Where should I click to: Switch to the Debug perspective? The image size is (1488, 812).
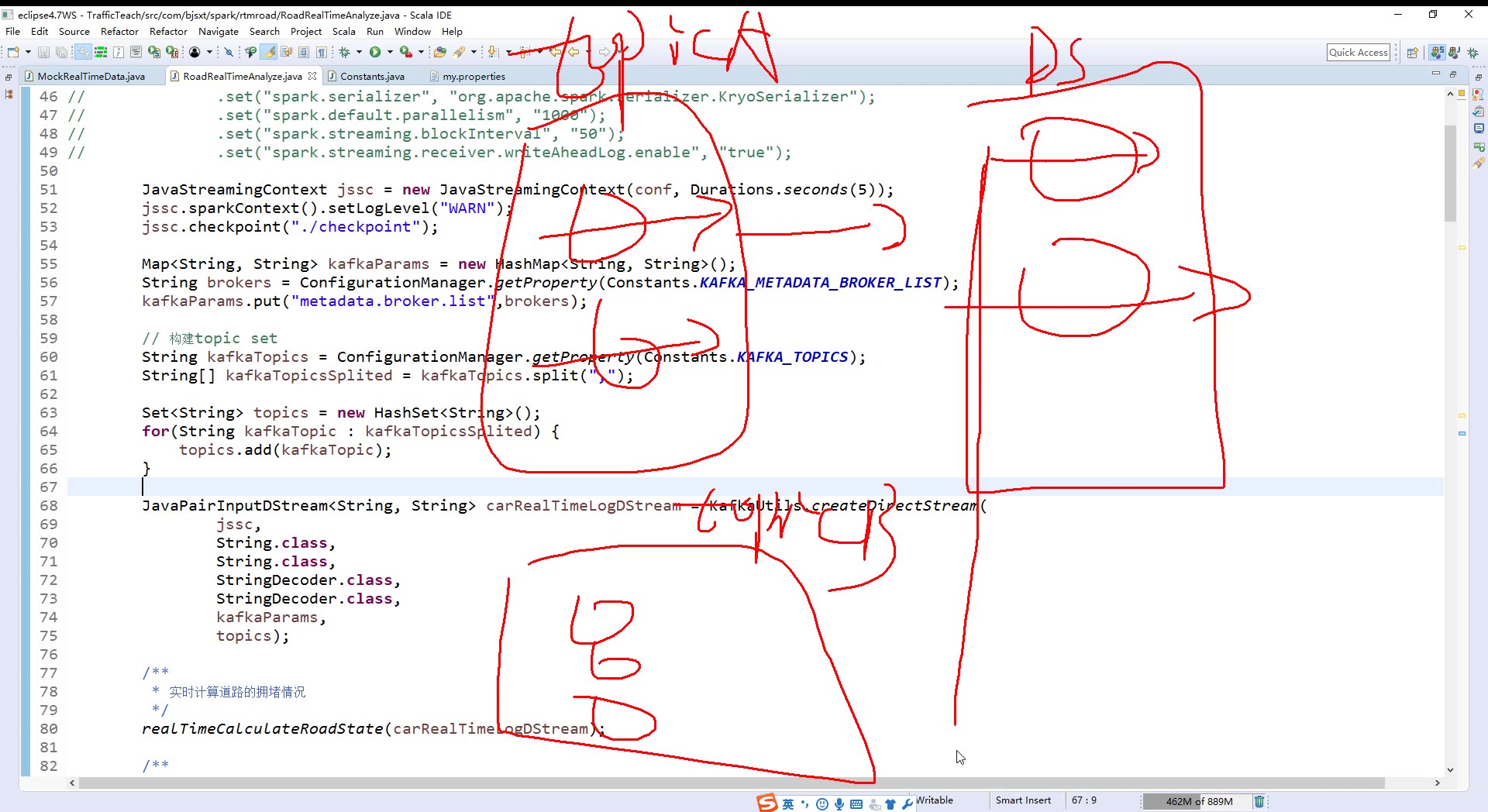pyautogui.click(x=1473, y=52)
